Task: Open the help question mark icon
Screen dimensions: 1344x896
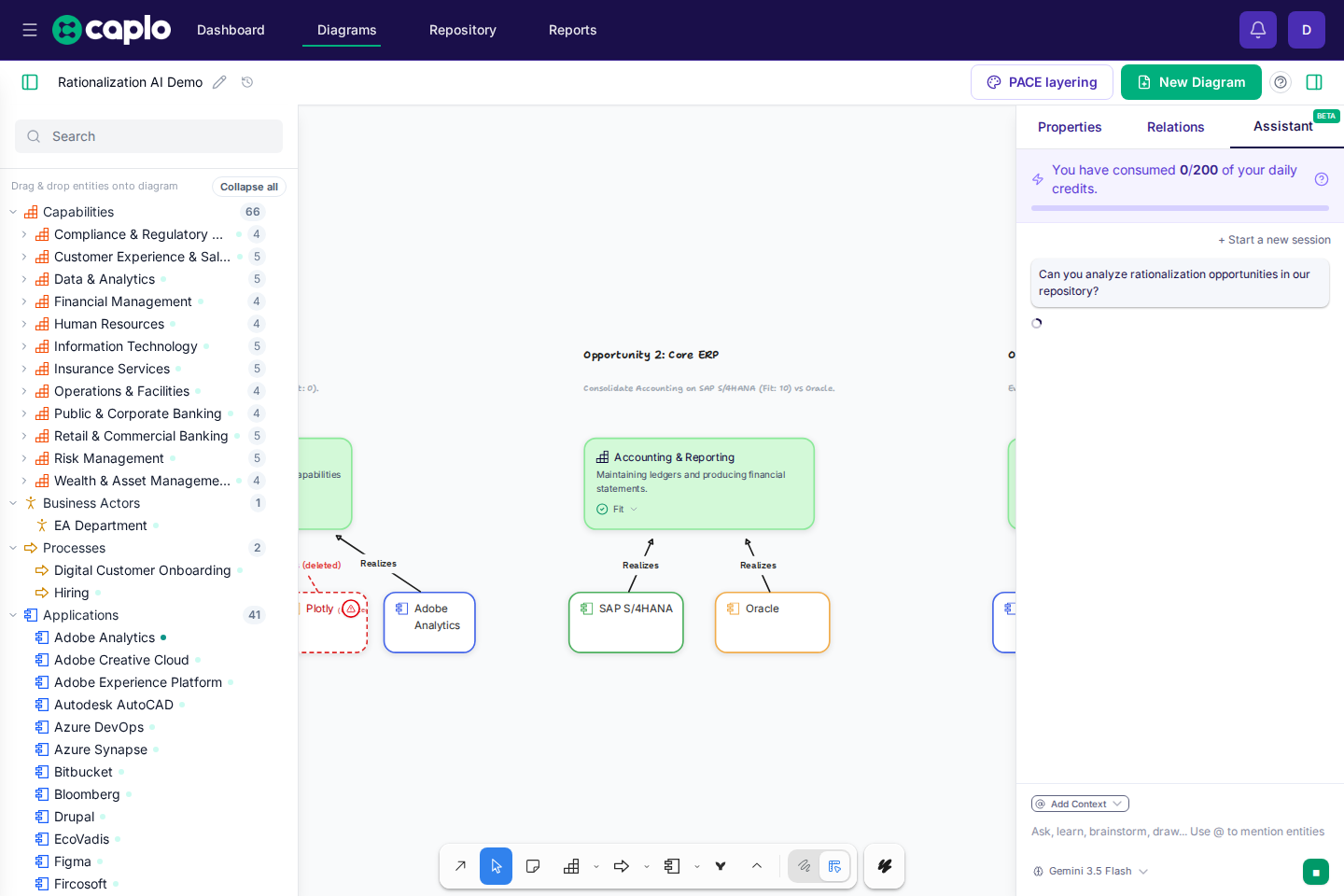Action: (x=1281, y=82)
